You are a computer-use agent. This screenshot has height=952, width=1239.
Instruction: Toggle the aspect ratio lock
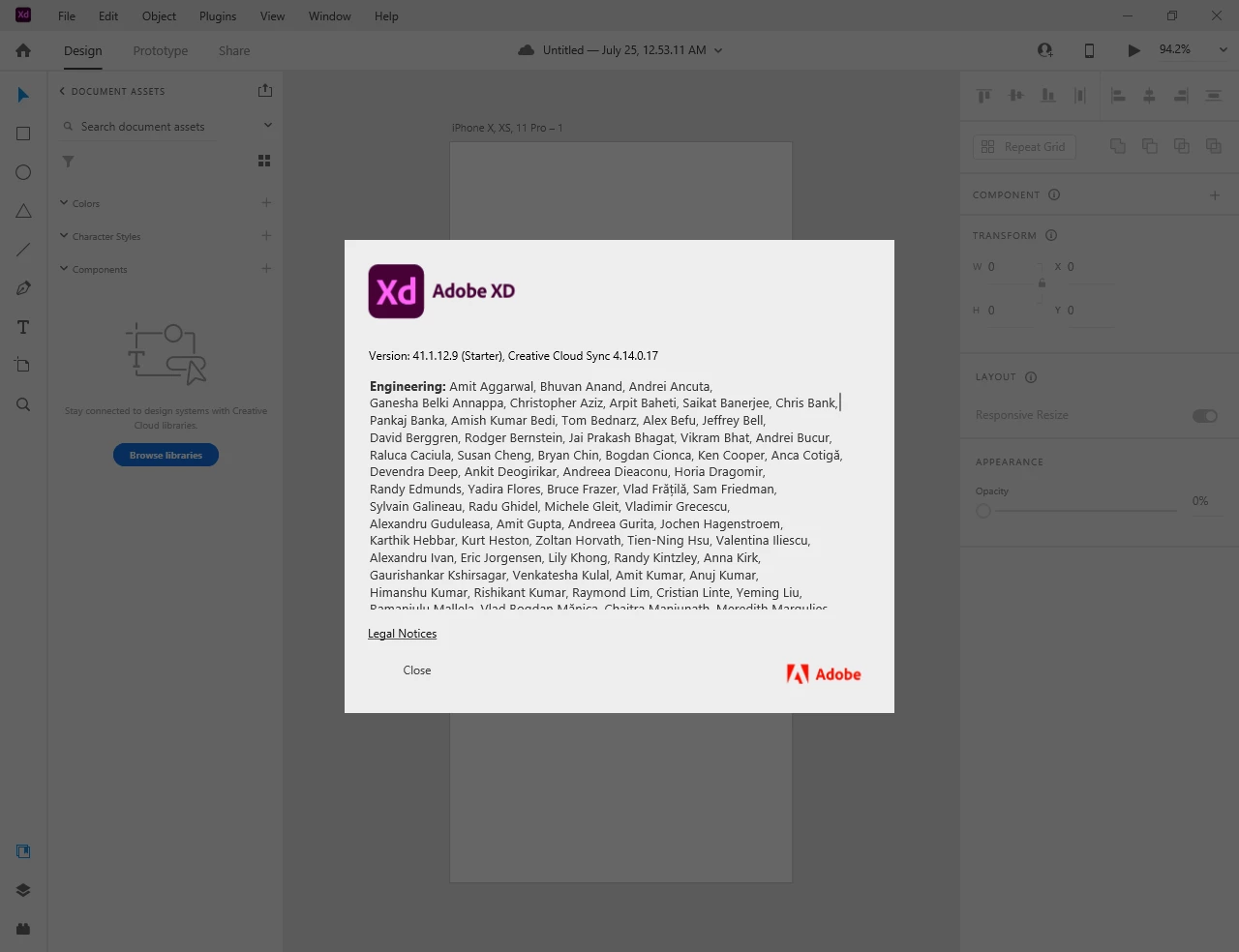[x=1042, y=283]
